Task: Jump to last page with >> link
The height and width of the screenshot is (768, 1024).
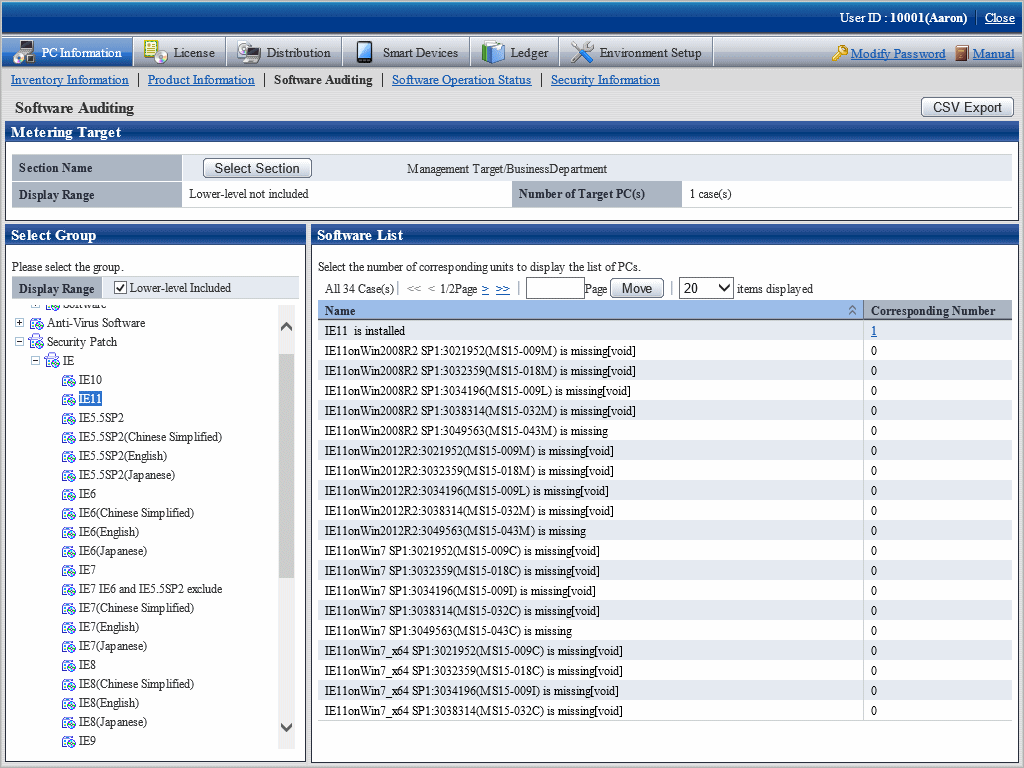Action: coord(502,289)
